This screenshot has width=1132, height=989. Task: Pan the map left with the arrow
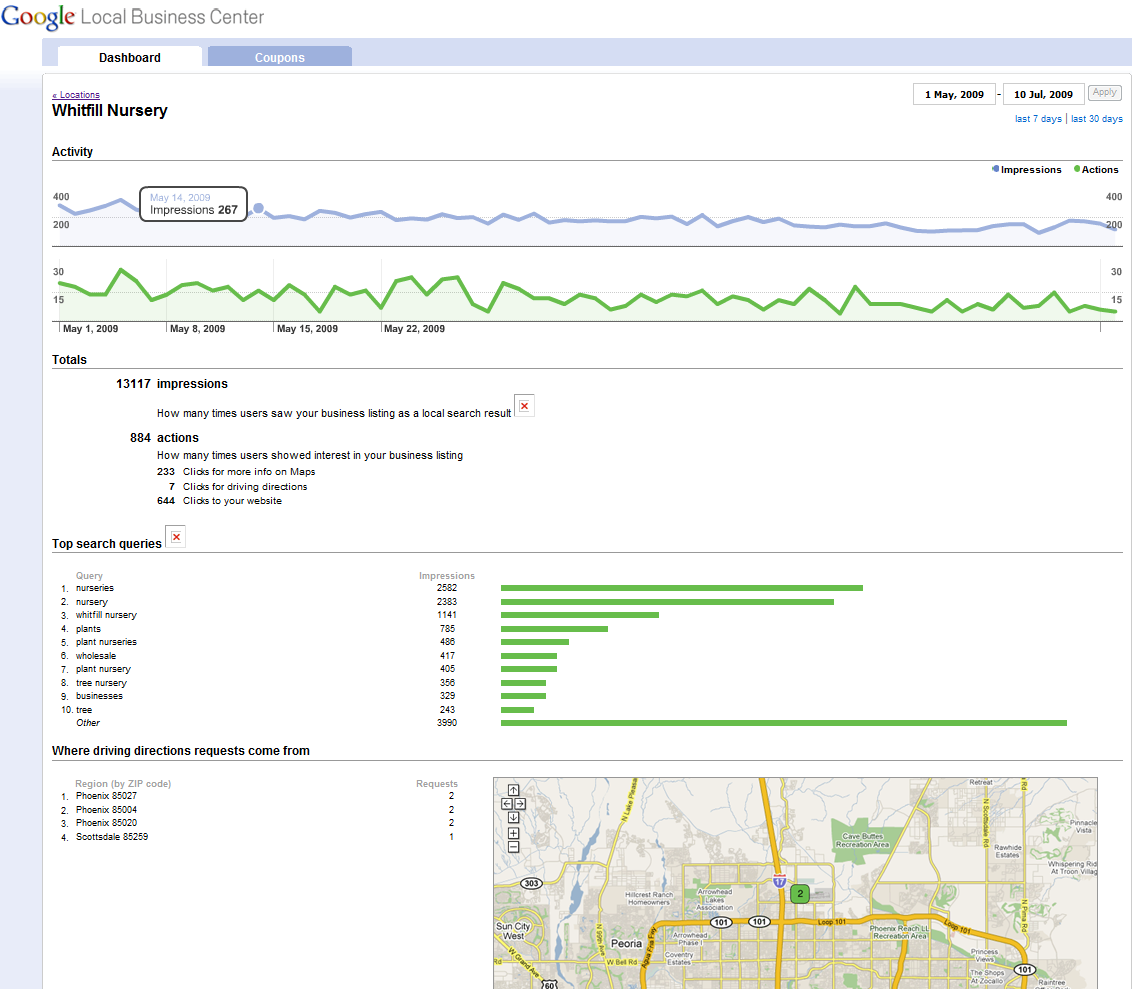[507, 804]
